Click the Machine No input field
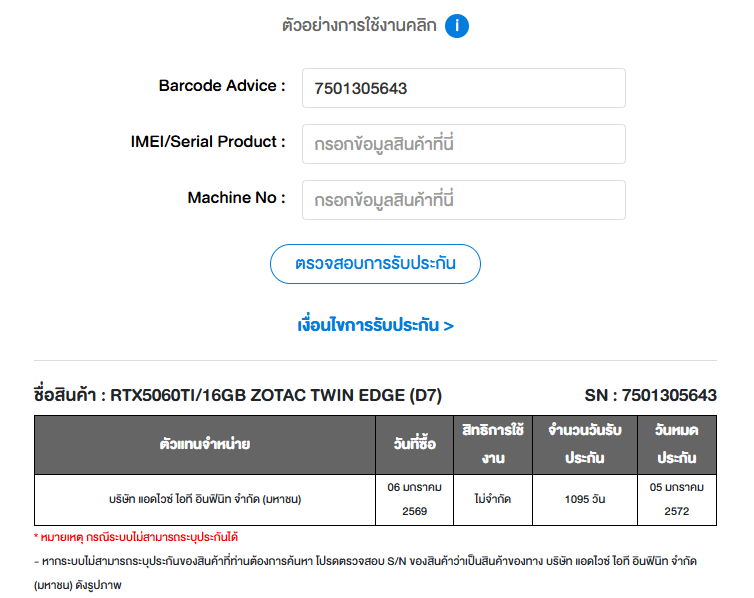Screen dimensions: 754x598 pos(463,200)
